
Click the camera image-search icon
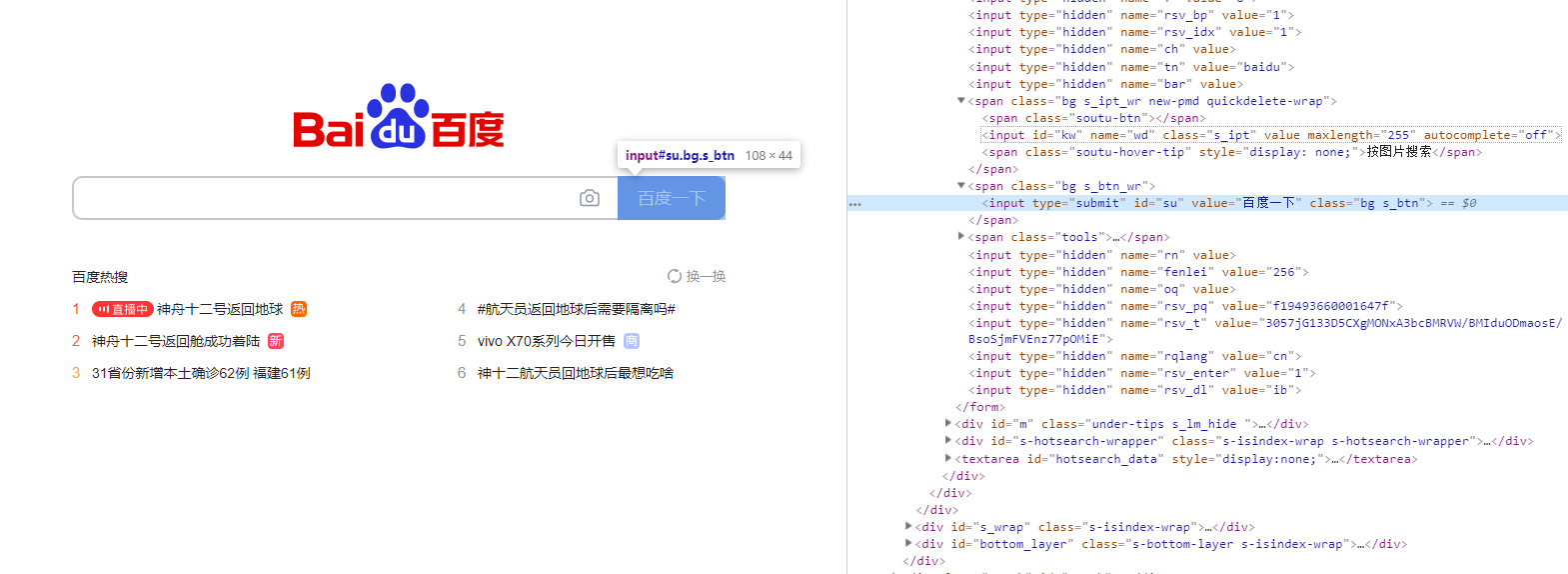[x=590, y=198]
